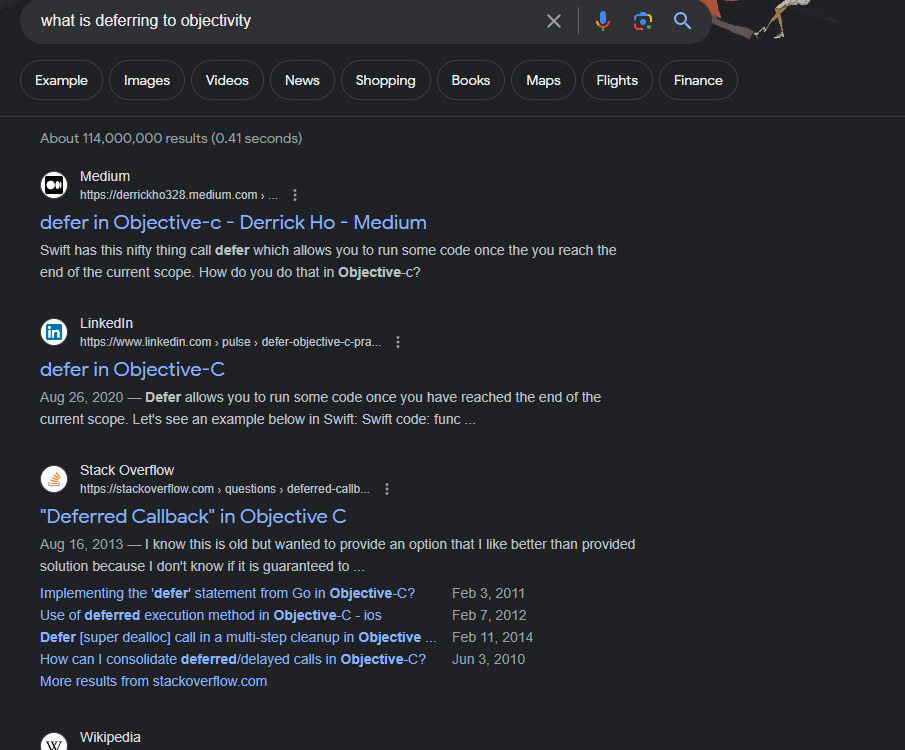Click the 'Jun 3, 2010' date text
The height and width of the screenshot is (750, 905).
click(x=488, y=659)
